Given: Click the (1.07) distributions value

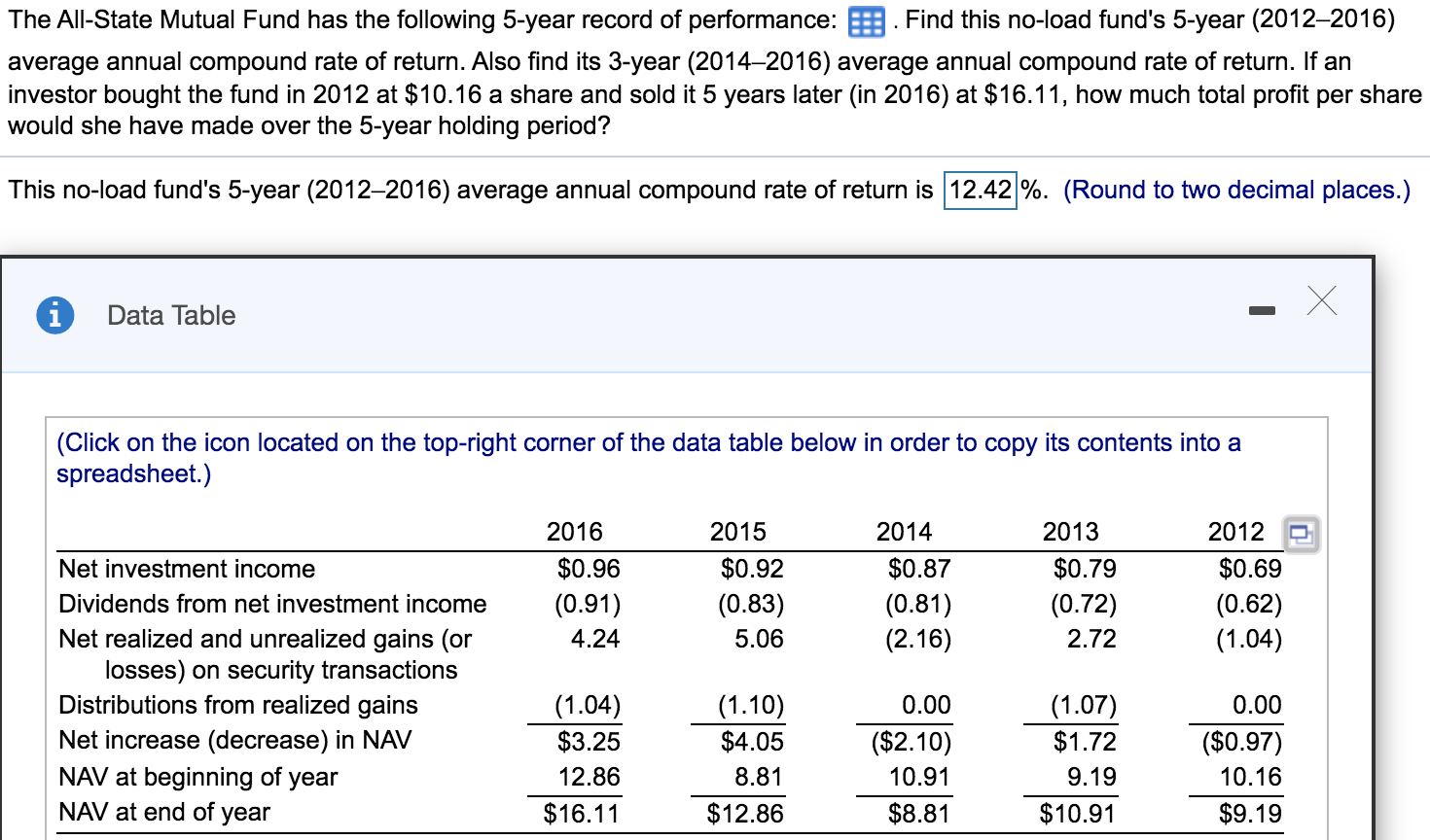Looking at the screenshot, I should (1084, 705).
